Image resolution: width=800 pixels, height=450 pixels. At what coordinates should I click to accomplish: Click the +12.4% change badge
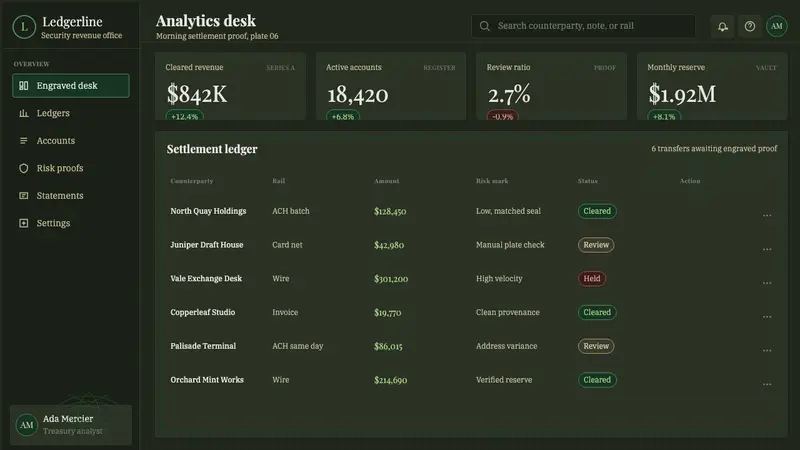[x=185, y=116]
